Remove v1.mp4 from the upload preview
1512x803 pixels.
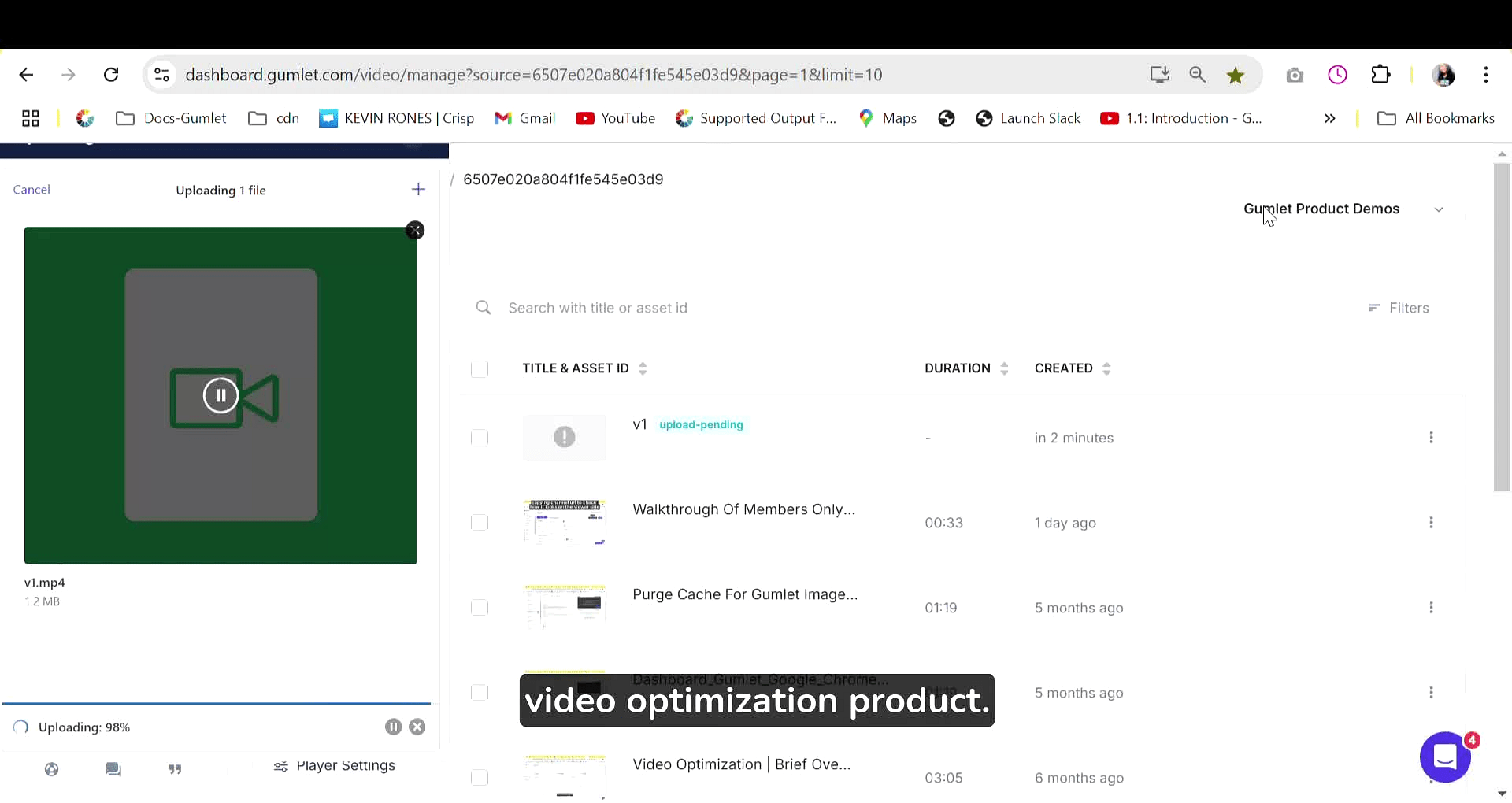click(415, 230)
